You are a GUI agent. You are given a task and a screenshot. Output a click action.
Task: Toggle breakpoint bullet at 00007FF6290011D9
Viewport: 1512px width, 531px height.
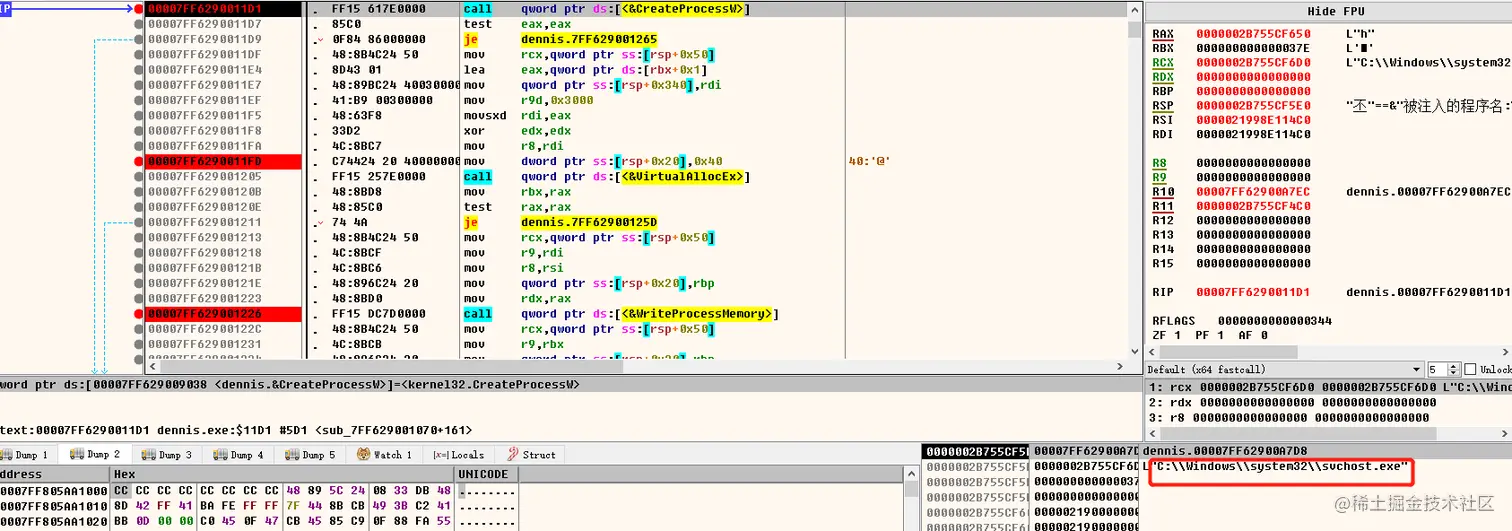coord(138,39)
